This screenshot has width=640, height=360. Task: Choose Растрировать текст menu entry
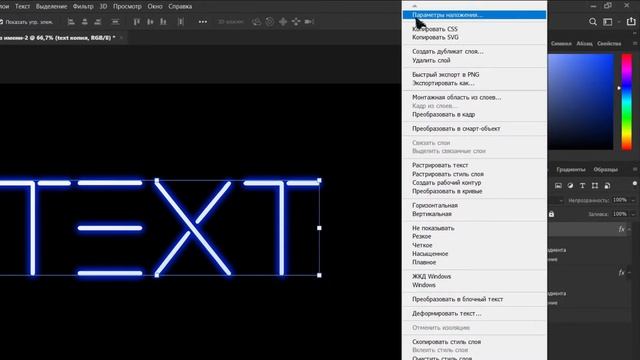point(440,165)
